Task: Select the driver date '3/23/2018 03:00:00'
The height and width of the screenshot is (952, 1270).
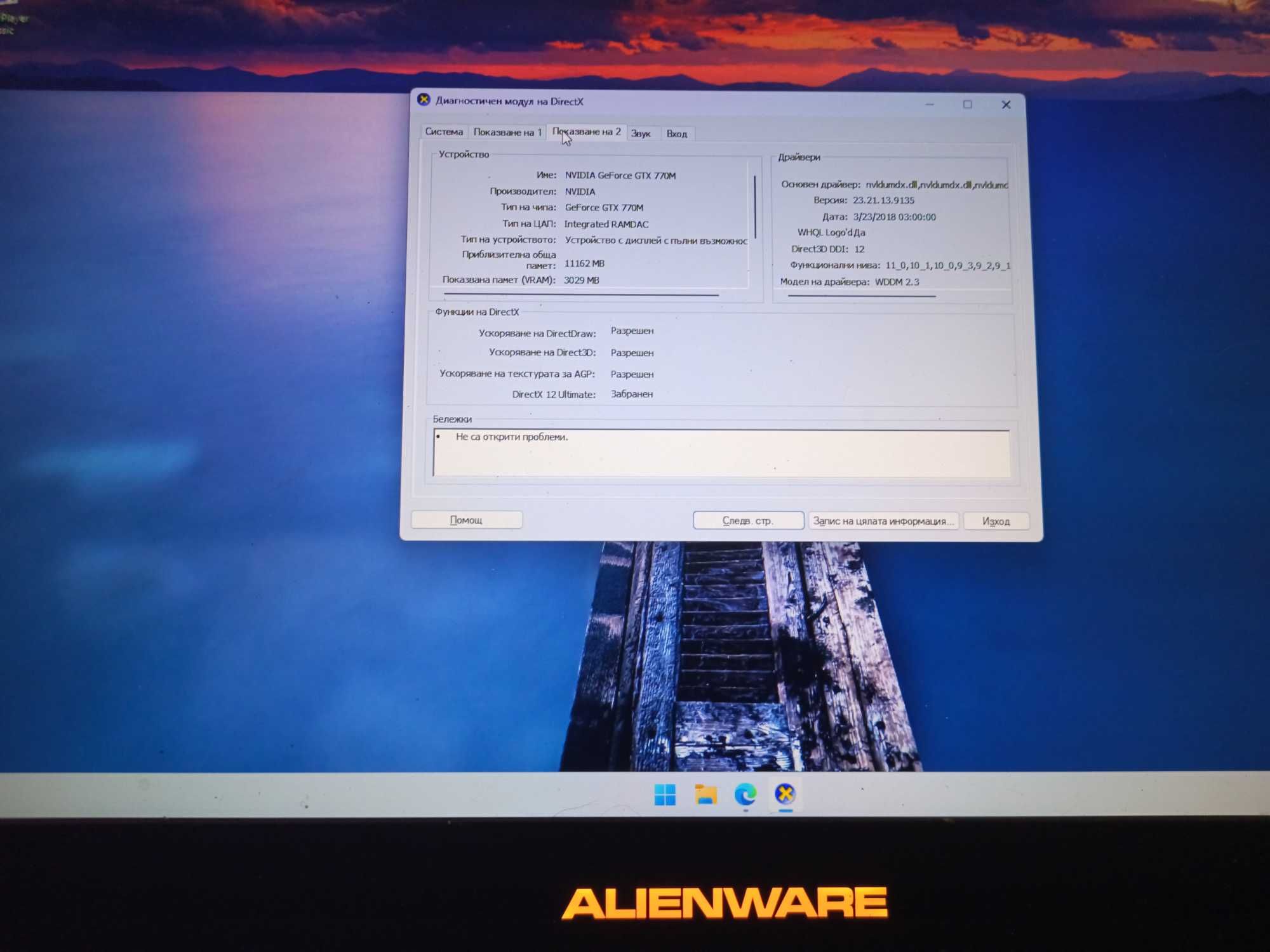Action: (x=894, y=216)
